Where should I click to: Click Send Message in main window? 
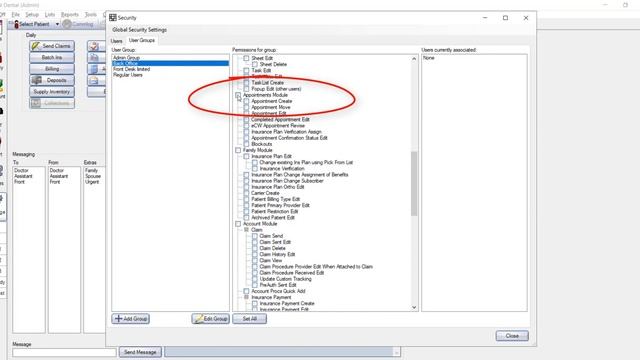(x=140, y=352)
